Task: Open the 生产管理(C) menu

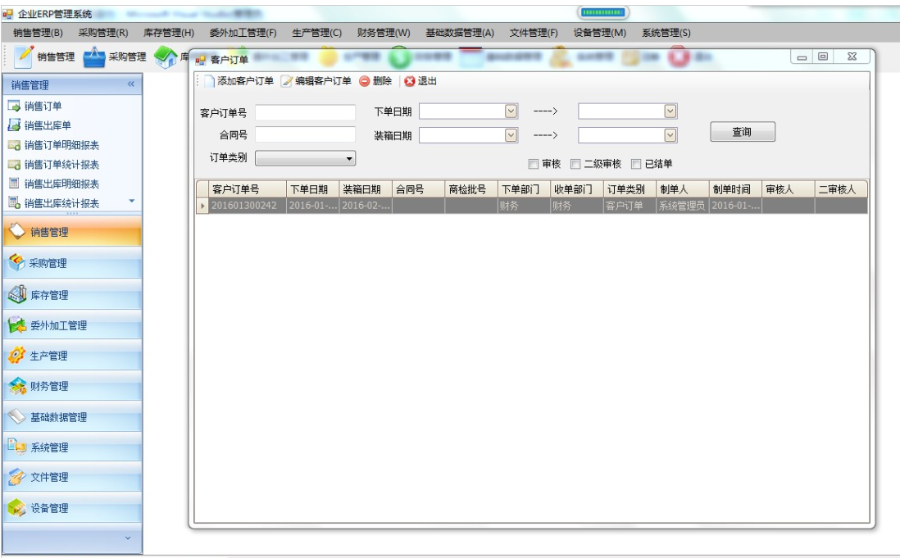Action: (x=317, y=33)
